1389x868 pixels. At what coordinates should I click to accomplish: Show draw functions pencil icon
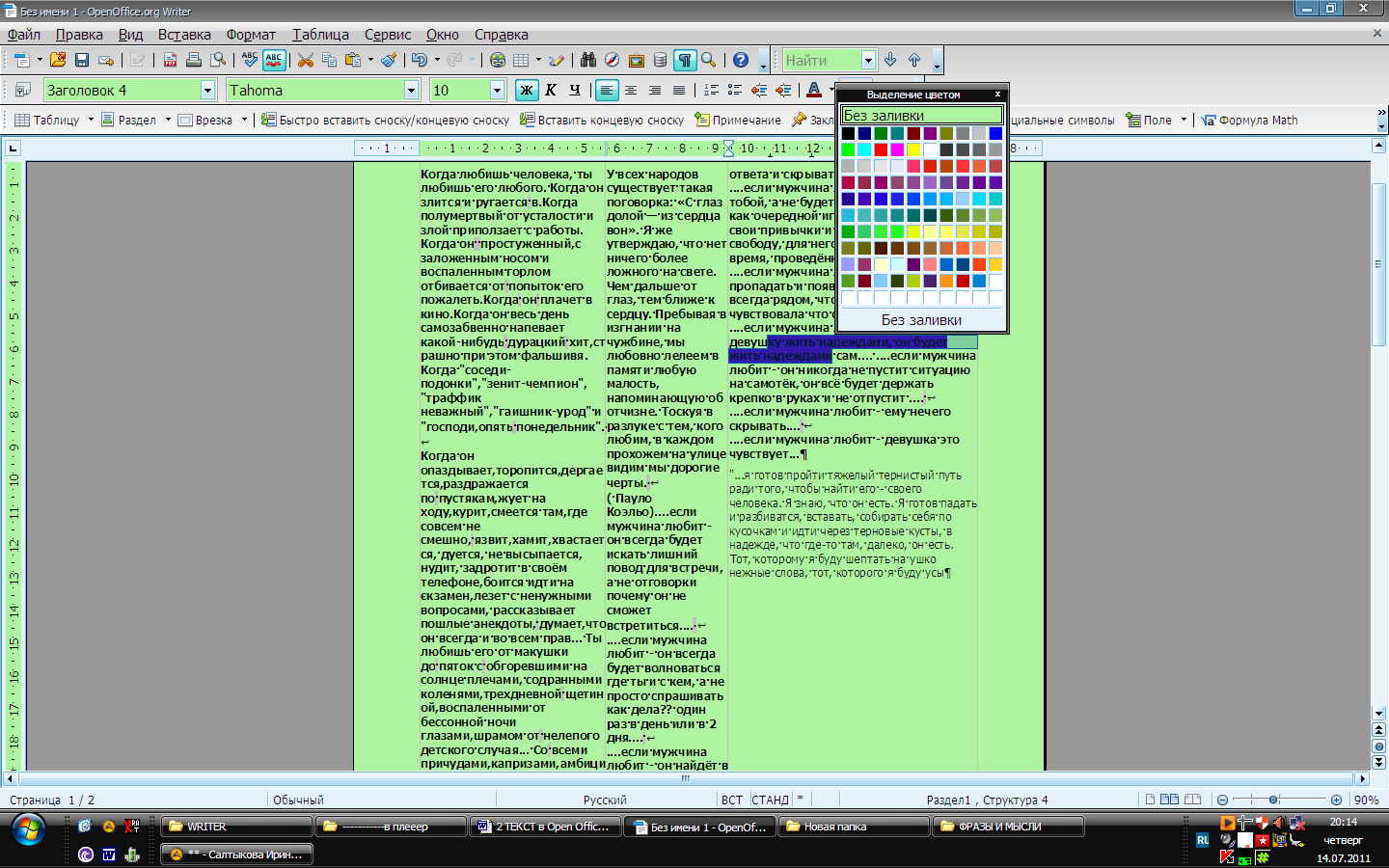pos(557,60)
